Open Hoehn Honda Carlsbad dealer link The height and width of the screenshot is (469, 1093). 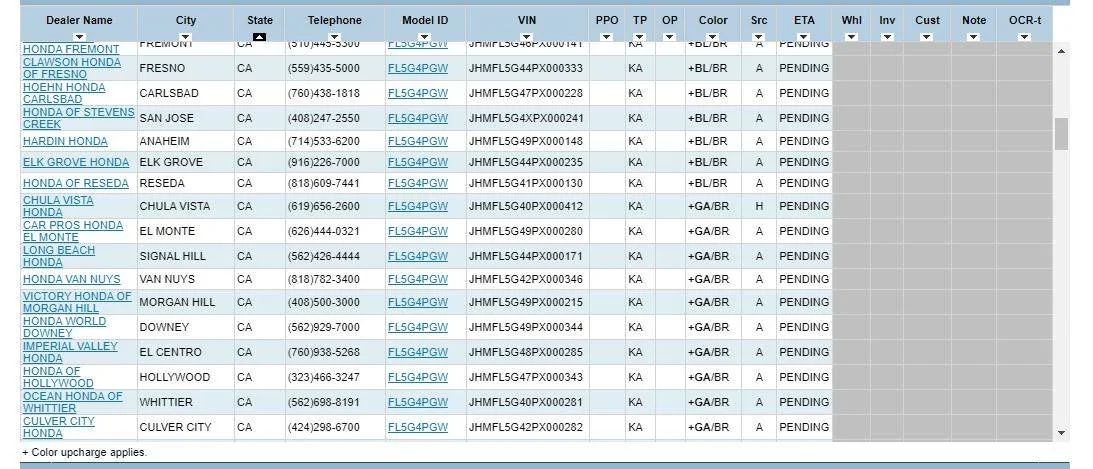point(64,93)
